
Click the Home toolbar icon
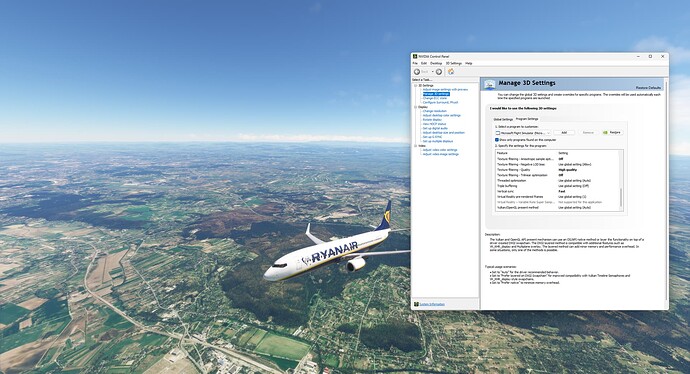click(x=451, y=72)
